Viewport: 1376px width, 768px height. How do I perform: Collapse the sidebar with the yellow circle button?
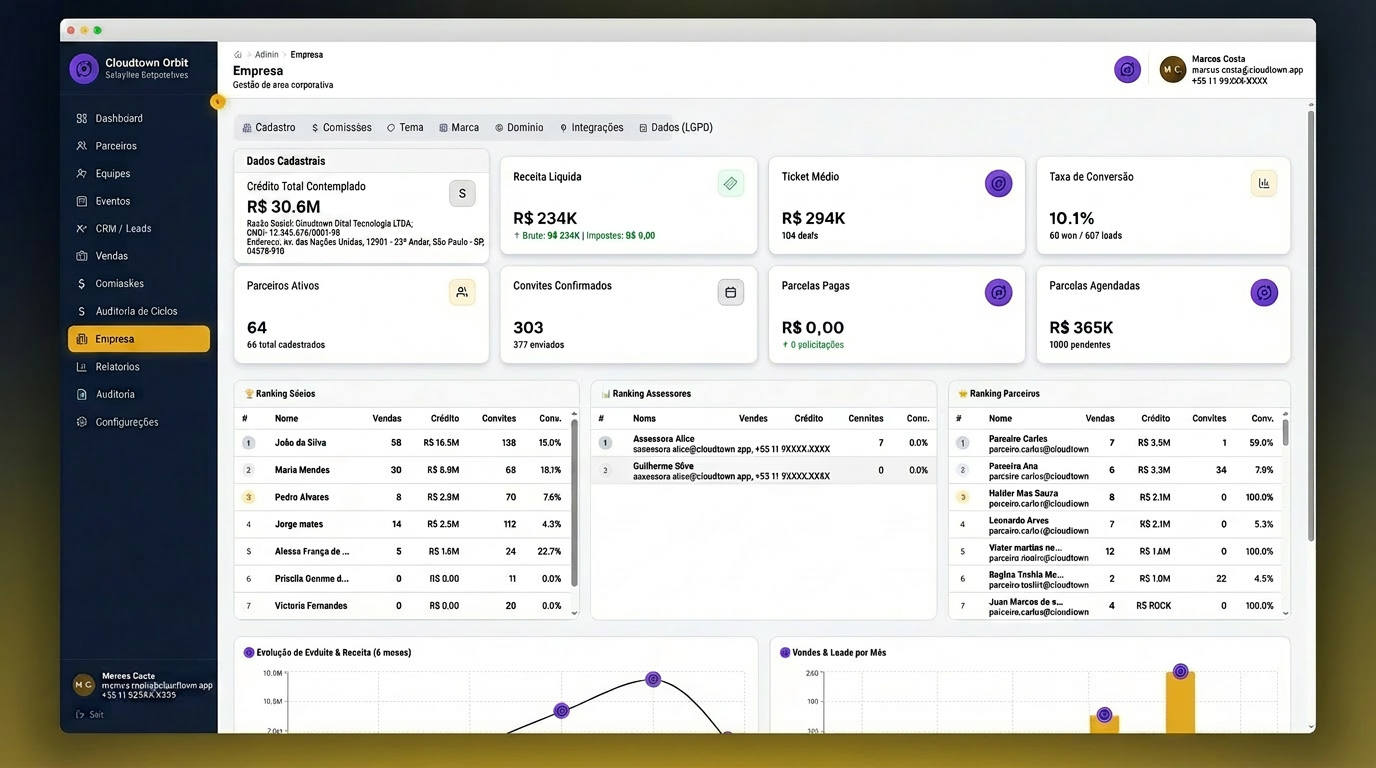[217, 101]
